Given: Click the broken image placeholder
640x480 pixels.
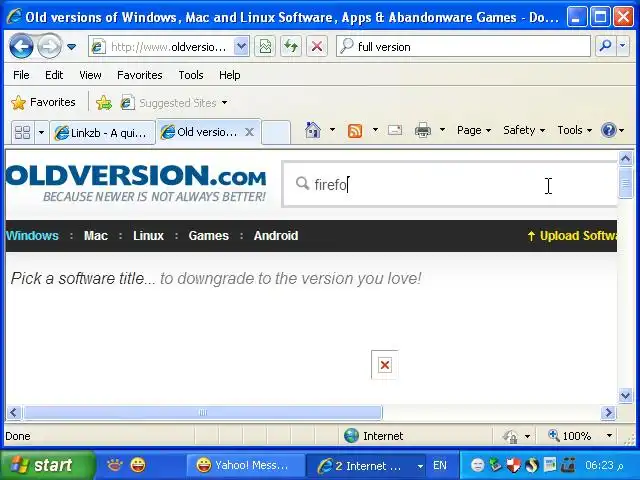Looking at the screenshot, I should (384, 365).
